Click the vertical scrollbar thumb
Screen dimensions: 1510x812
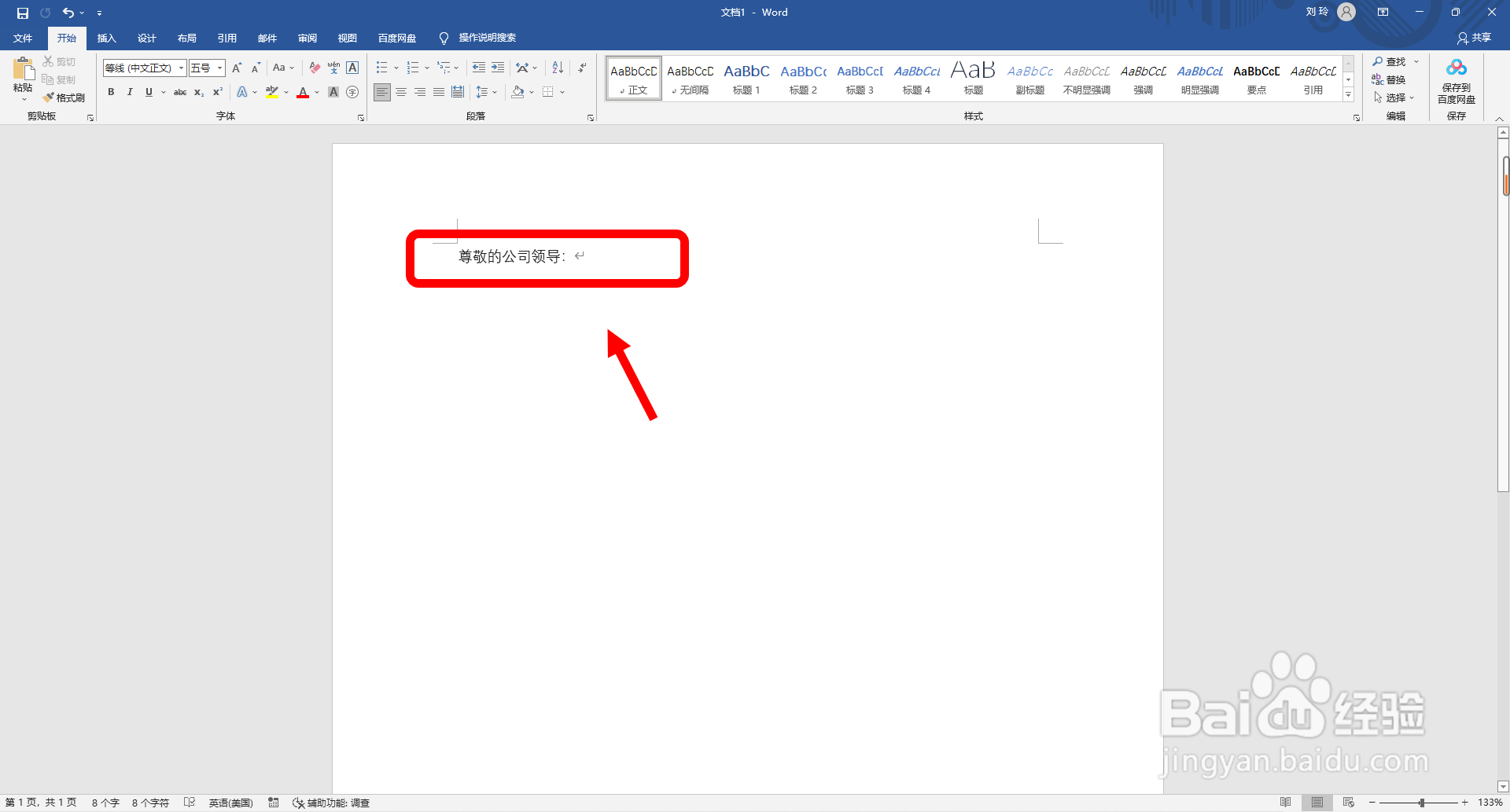1504,314
